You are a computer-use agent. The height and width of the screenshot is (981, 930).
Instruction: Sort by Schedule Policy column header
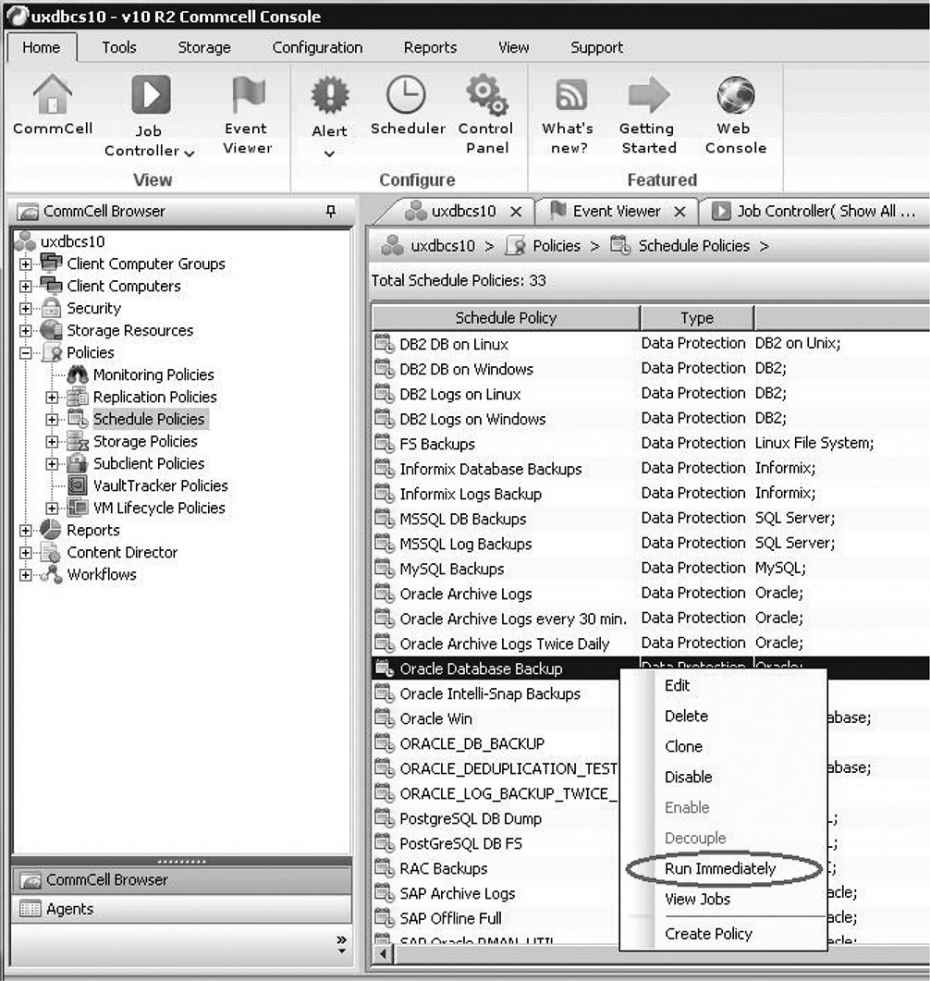(506, 318)
